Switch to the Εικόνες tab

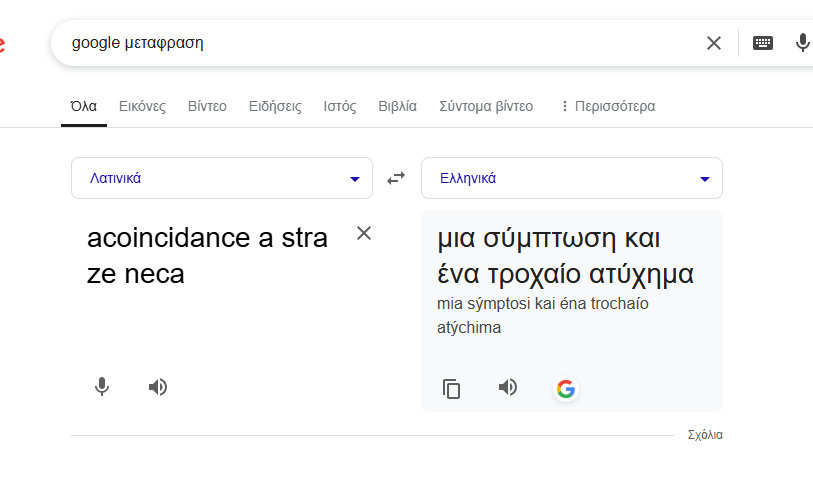pyautogui.click(x=142, y=106)
